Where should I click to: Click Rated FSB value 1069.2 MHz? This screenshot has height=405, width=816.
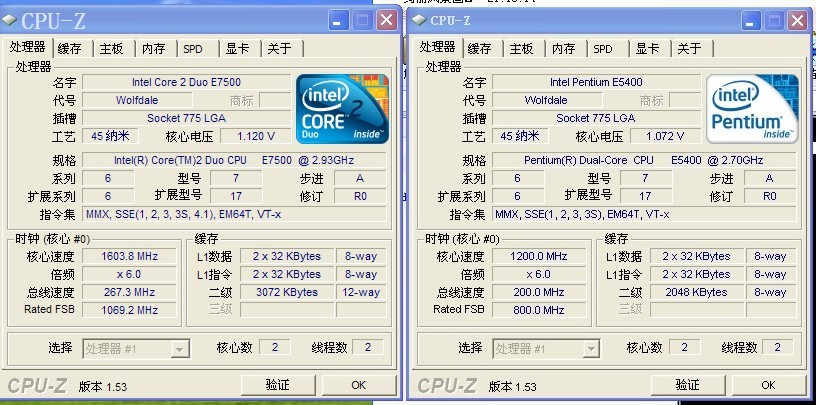point(130,310)
